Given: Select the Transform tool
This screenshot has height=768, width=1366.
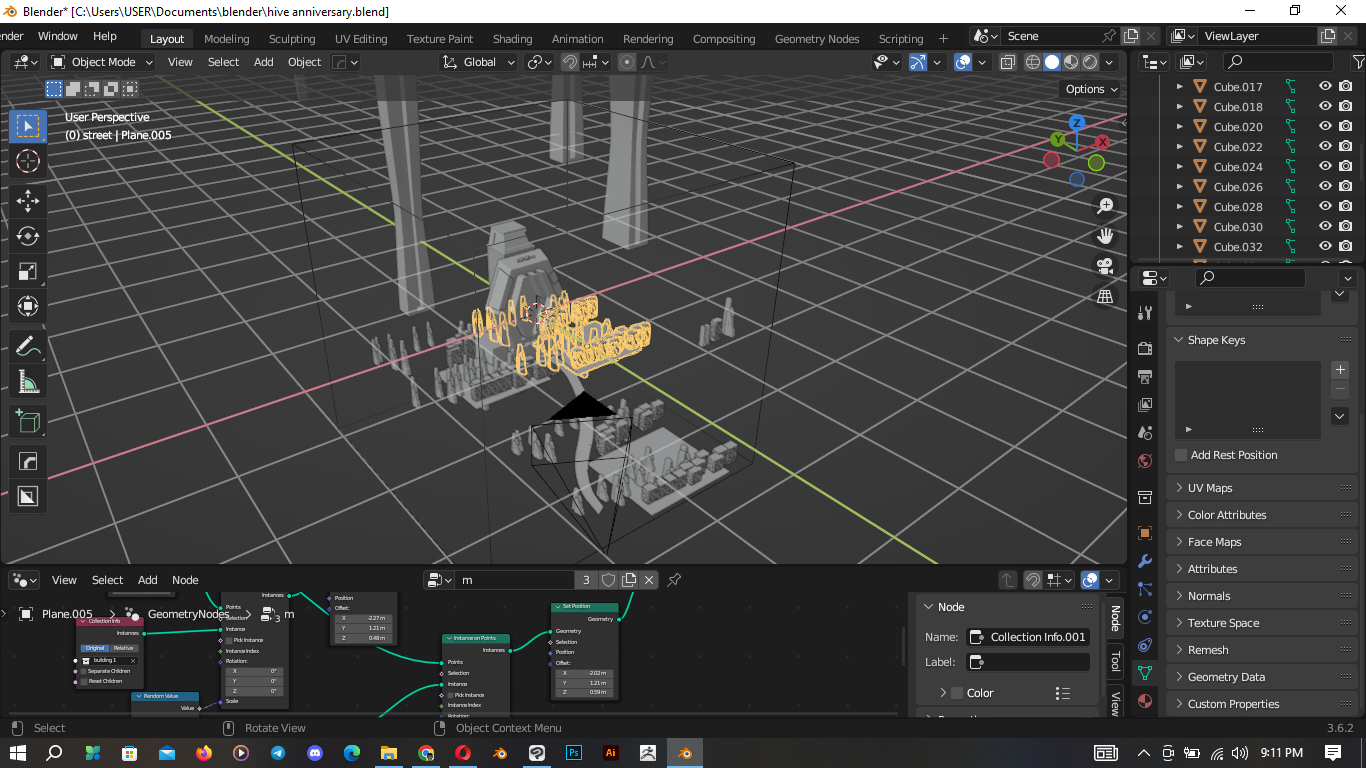Looking at the screenshot, I should (28, 307).
